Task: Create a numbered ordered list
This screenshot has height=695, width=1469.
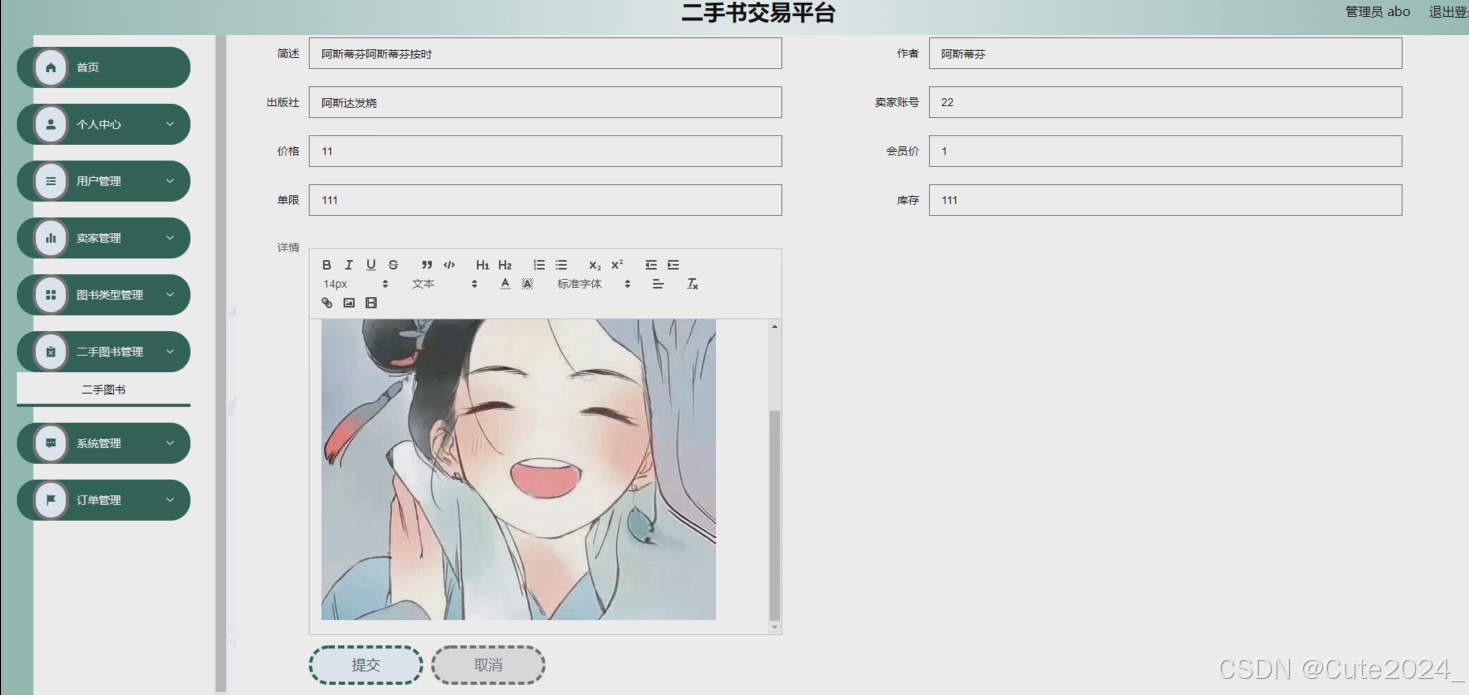Action: click(539, 265)
